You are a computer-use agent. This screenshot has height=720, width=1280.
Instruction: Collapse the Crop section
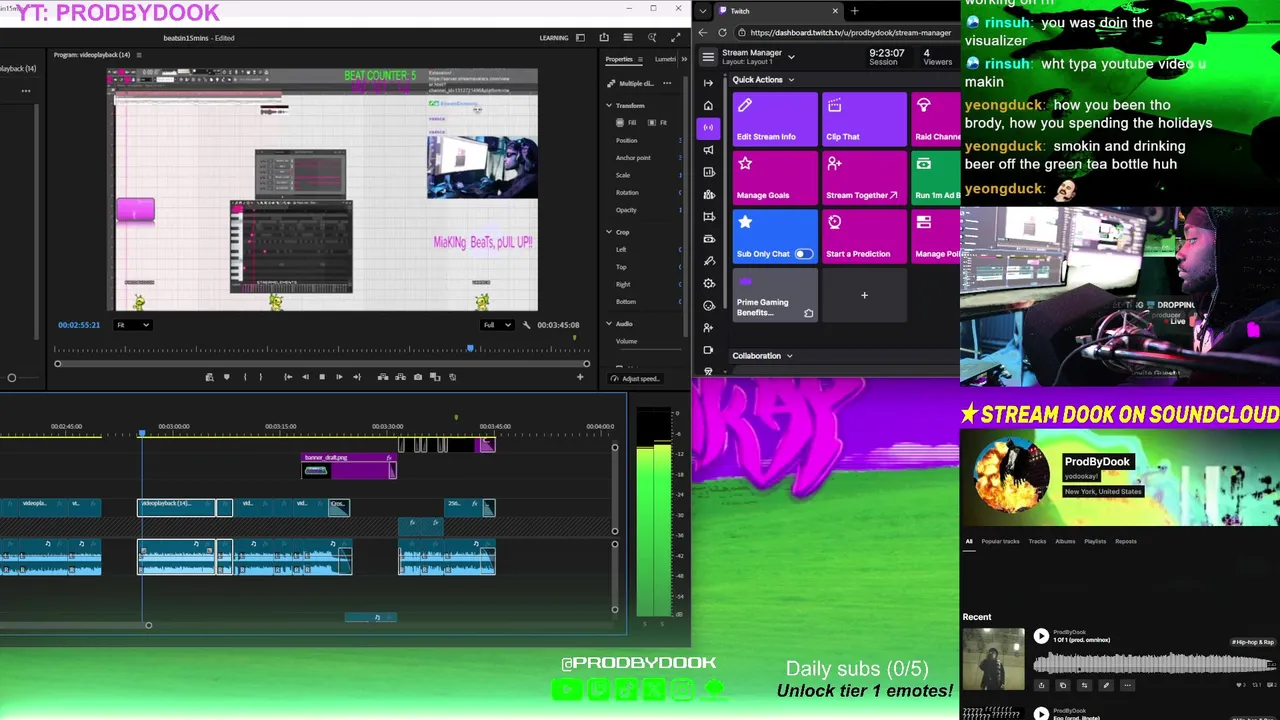click(609, 232)
